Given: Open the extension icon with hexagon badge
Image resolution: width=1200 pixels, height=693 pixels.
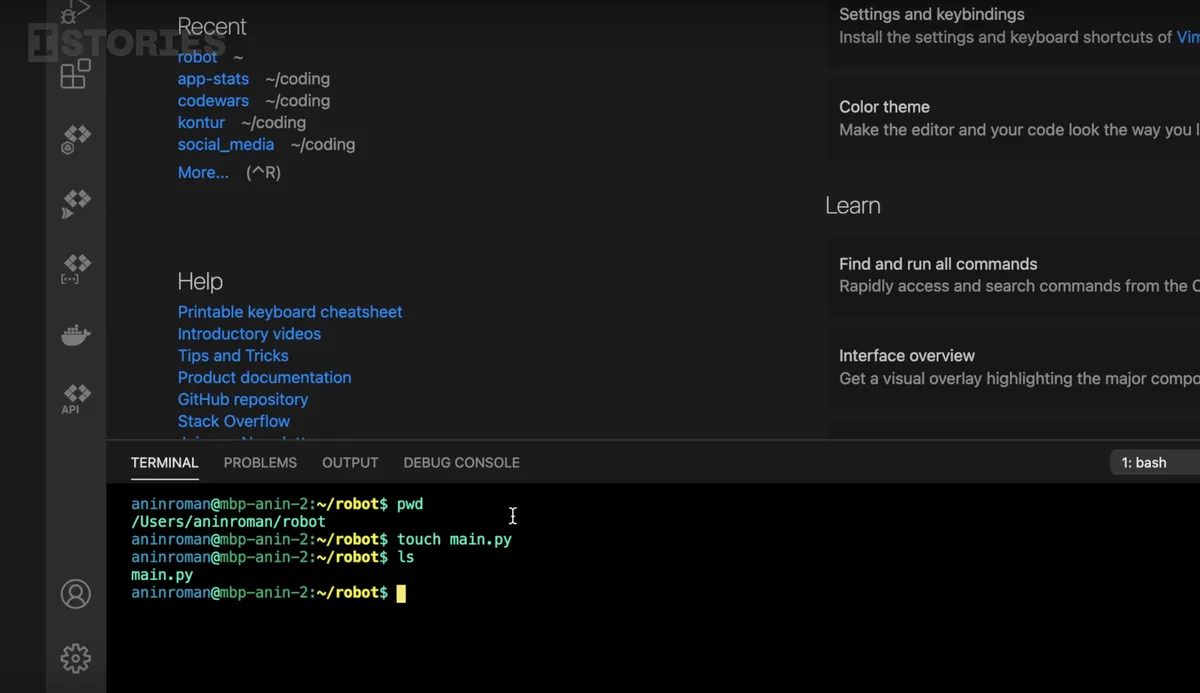Looking at the screenshot, I should (x=76, y=139).
